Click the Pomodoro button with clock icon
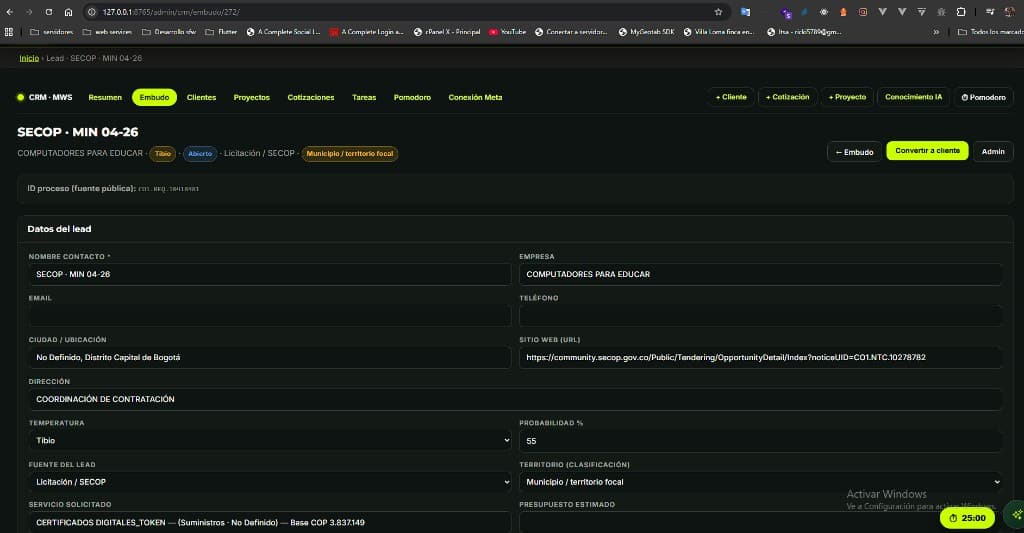This screenshot has width=1024, height=533. click(x=984, y=97)
